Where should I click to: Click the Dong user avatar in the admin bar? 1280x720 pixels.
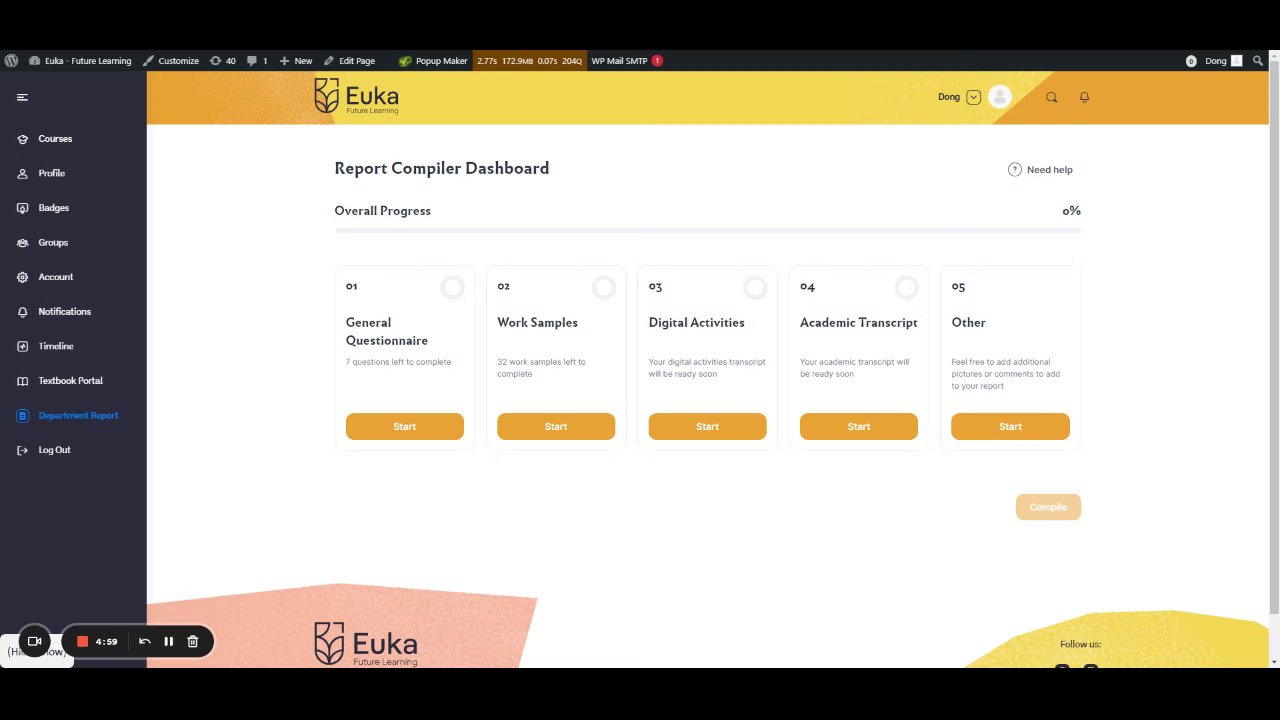tap(1237, 61)
